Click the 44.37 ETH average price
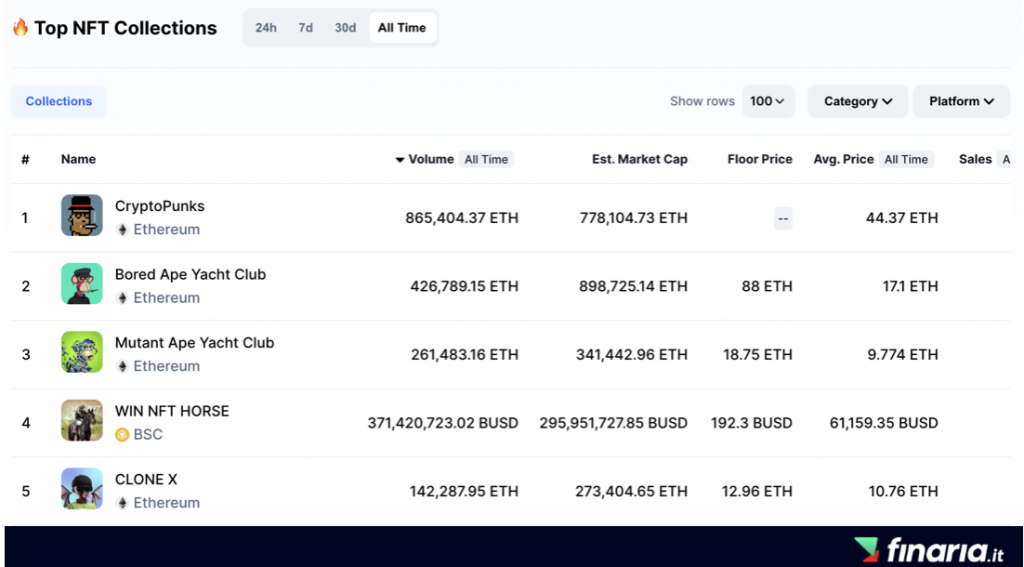The image size is (1024, 567). click(x=902, y=218)
